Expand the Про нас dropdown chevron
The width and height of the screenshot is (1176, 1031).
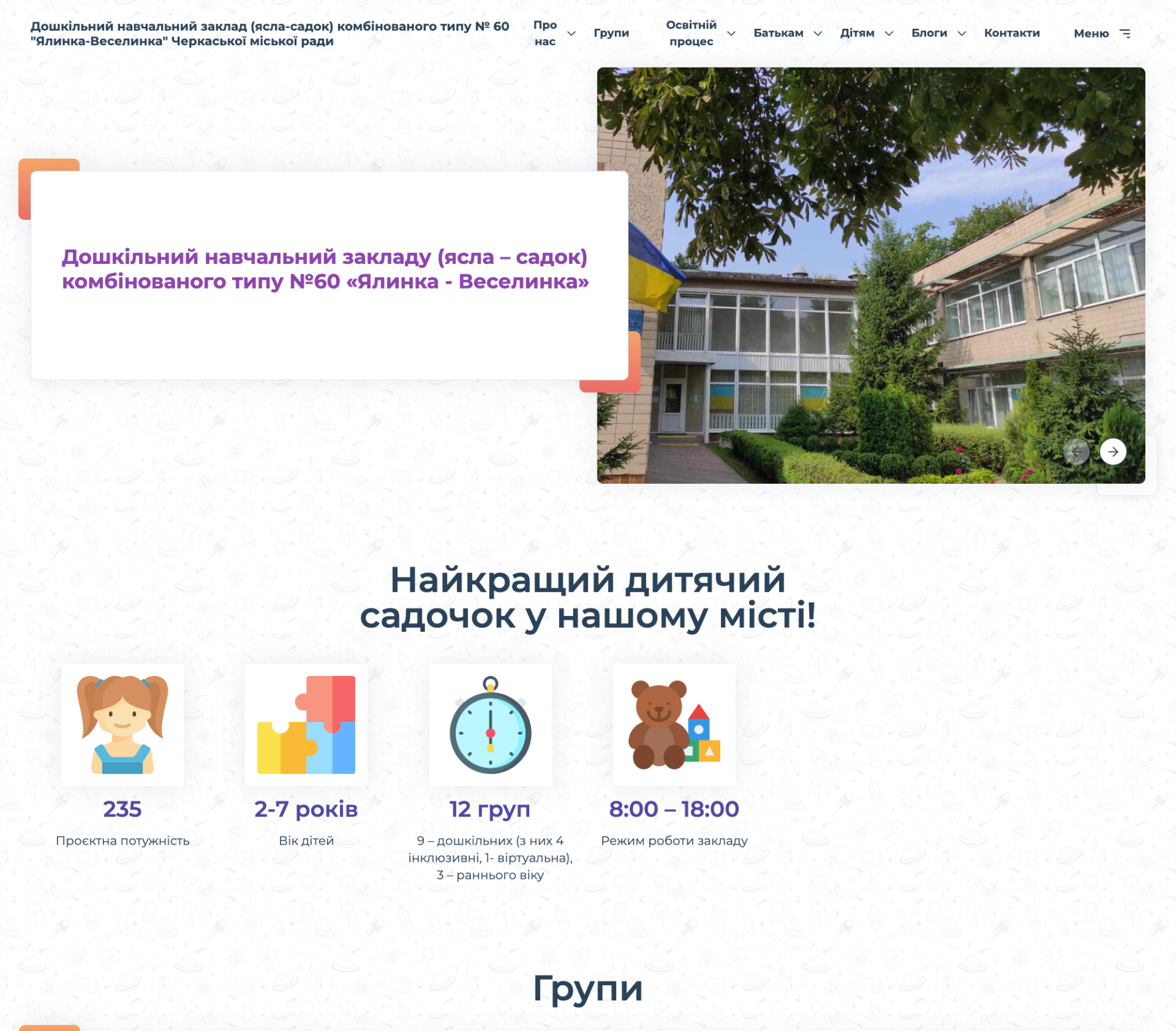pos(571,34)
